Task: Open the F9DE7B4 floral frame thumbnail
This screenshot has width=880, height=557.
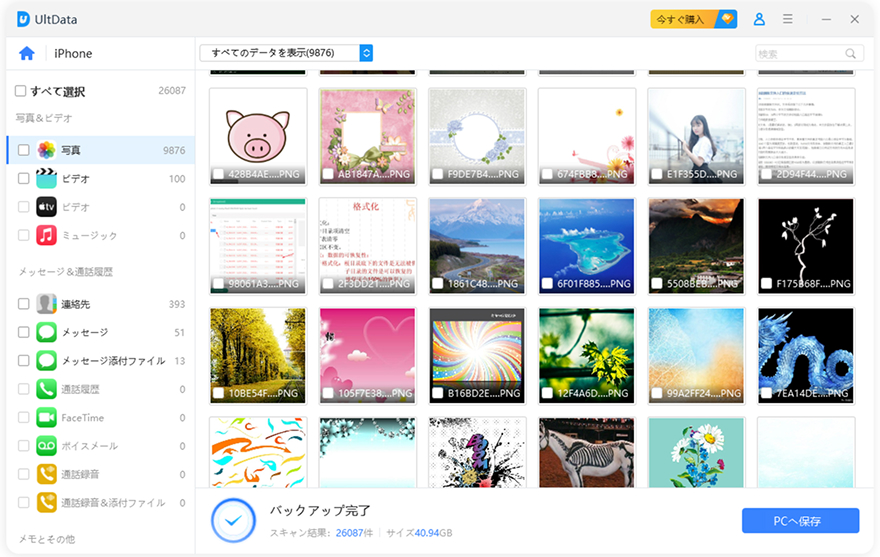Action: click(477, 136)
